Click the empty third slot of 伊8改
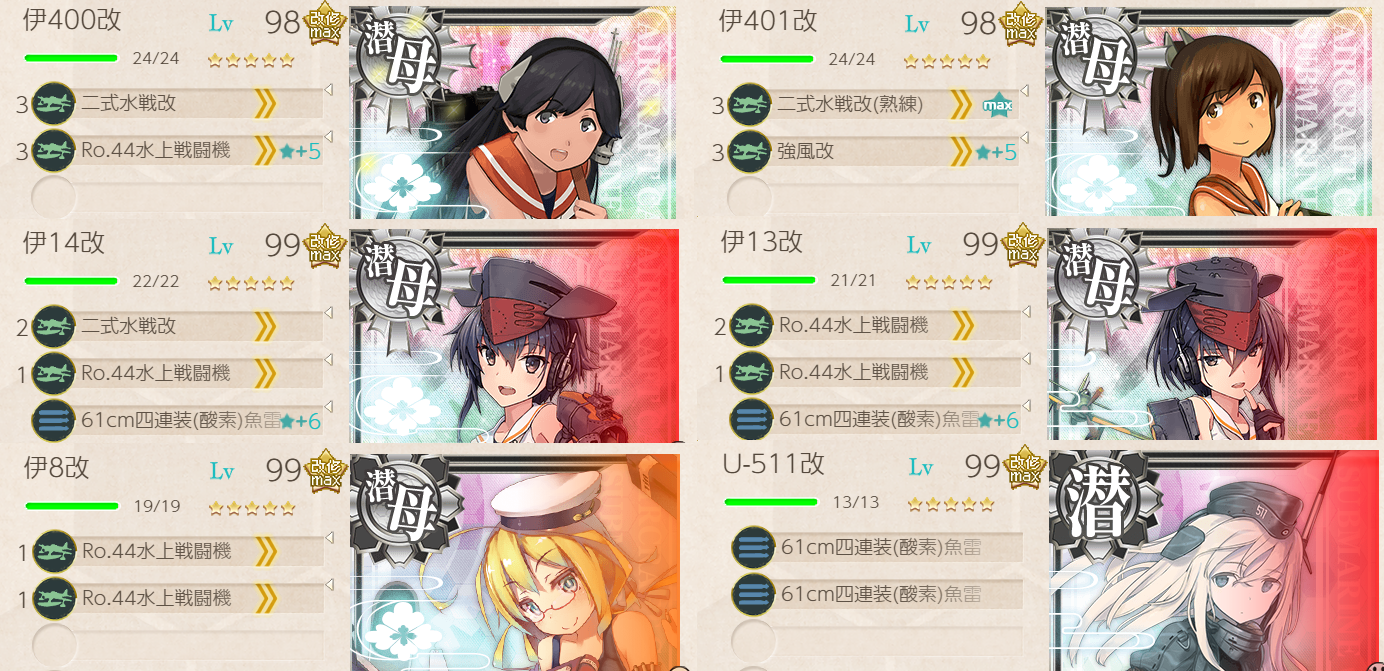Image resolution: width=1384 pixels, height=671 pixels. 178,645
